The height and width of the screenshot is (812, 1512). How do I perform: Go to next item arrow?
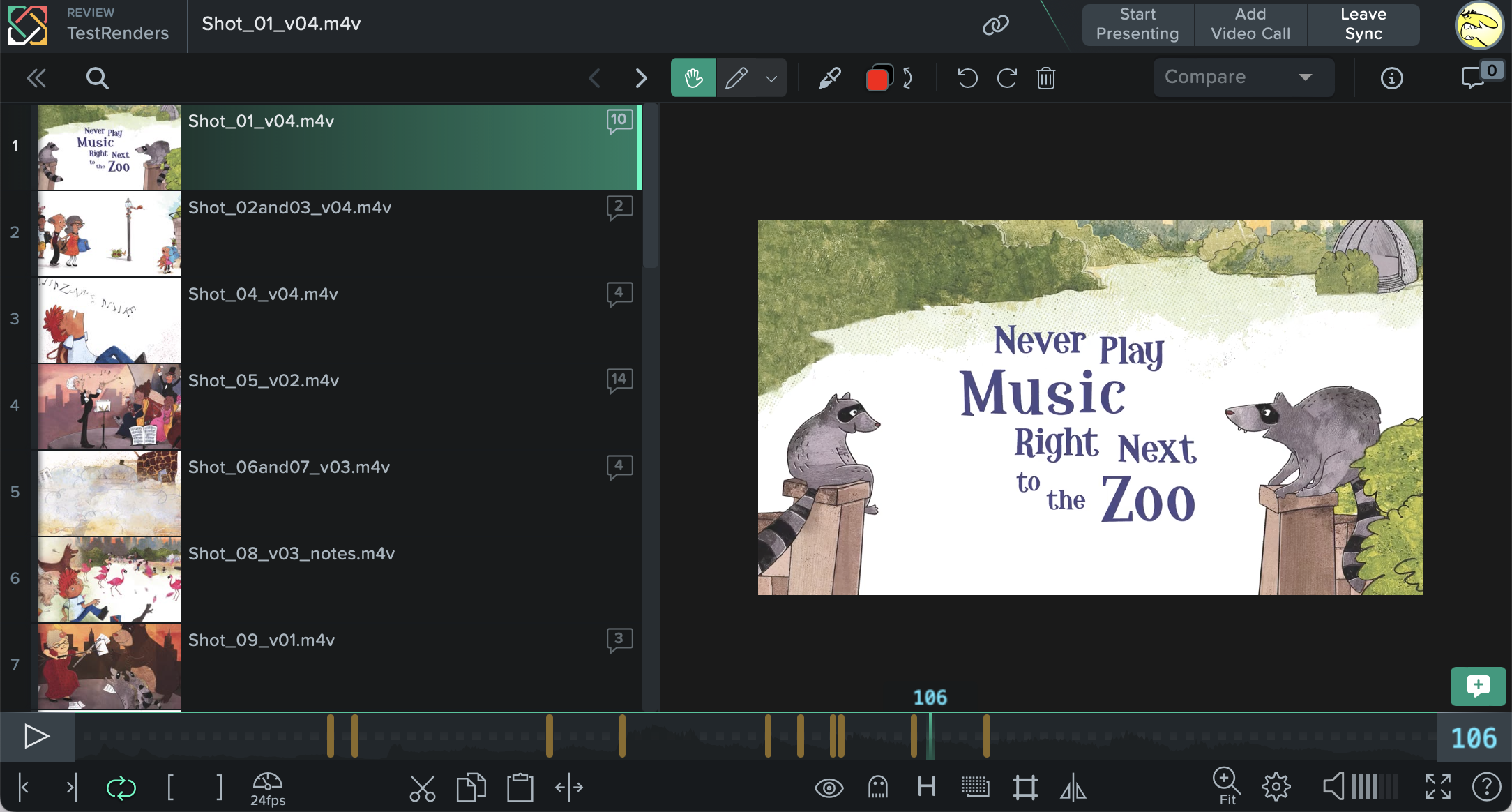coord(641,78)
